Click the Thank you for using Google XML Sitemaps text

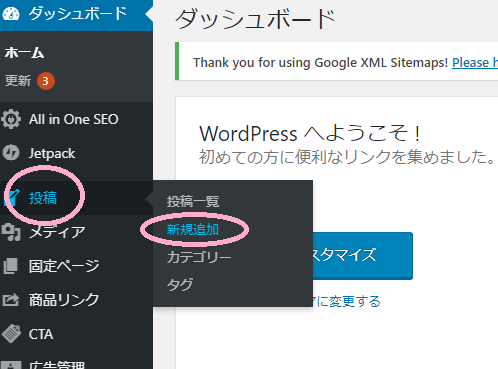320,62
